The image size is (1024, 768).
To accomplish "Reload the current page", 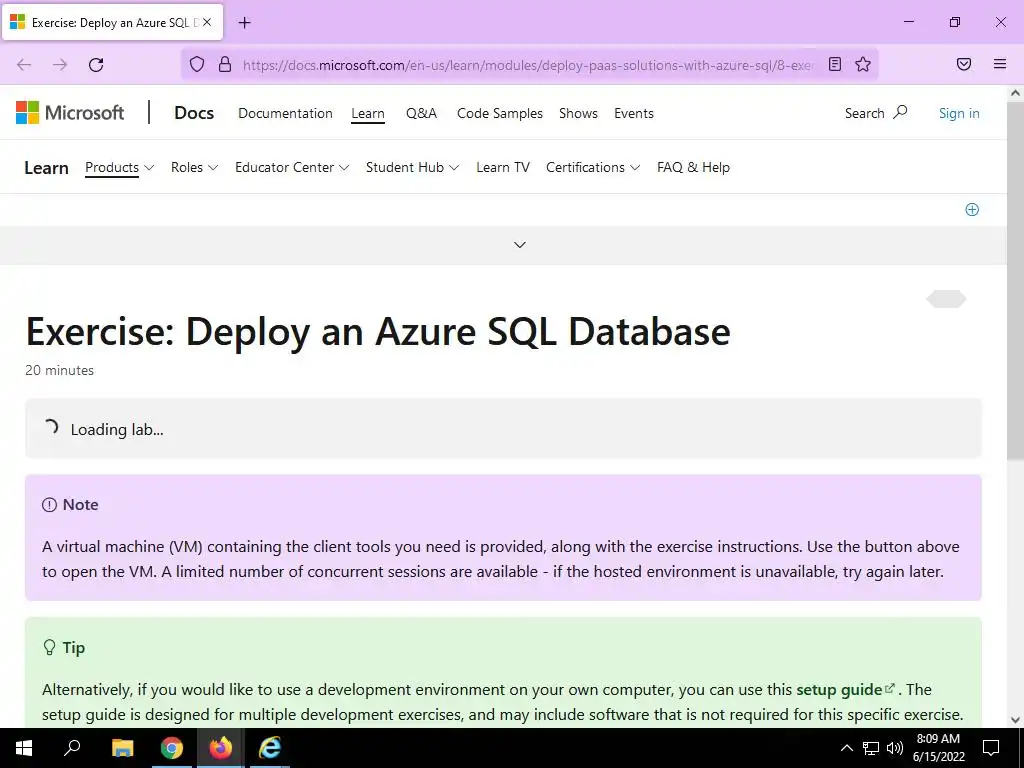I will [x=96, y=64].
